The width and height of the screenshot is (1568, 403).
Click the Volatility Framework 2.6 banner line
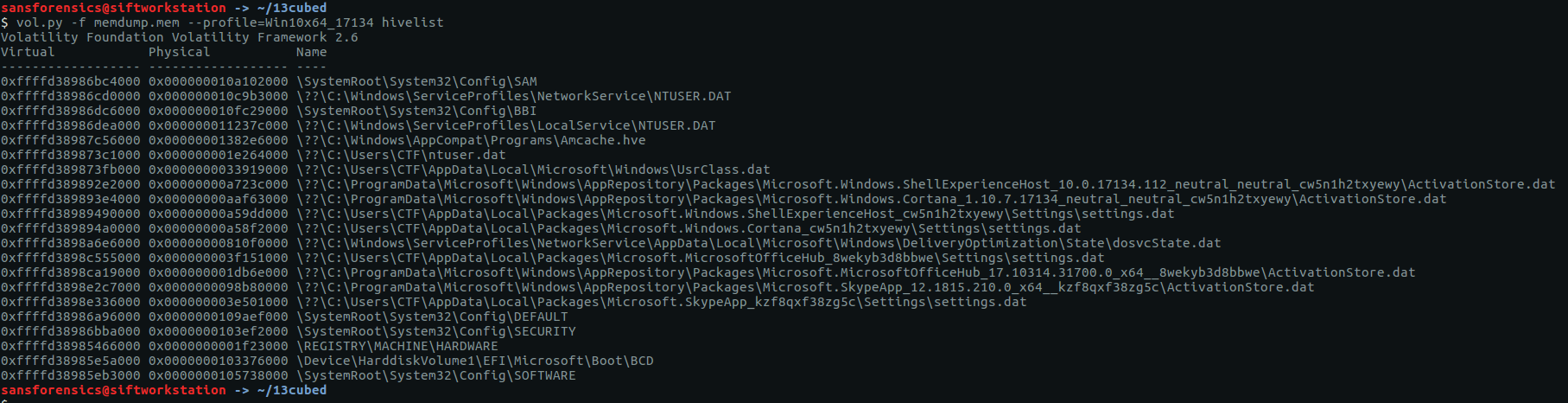click(x=179, y=37)
